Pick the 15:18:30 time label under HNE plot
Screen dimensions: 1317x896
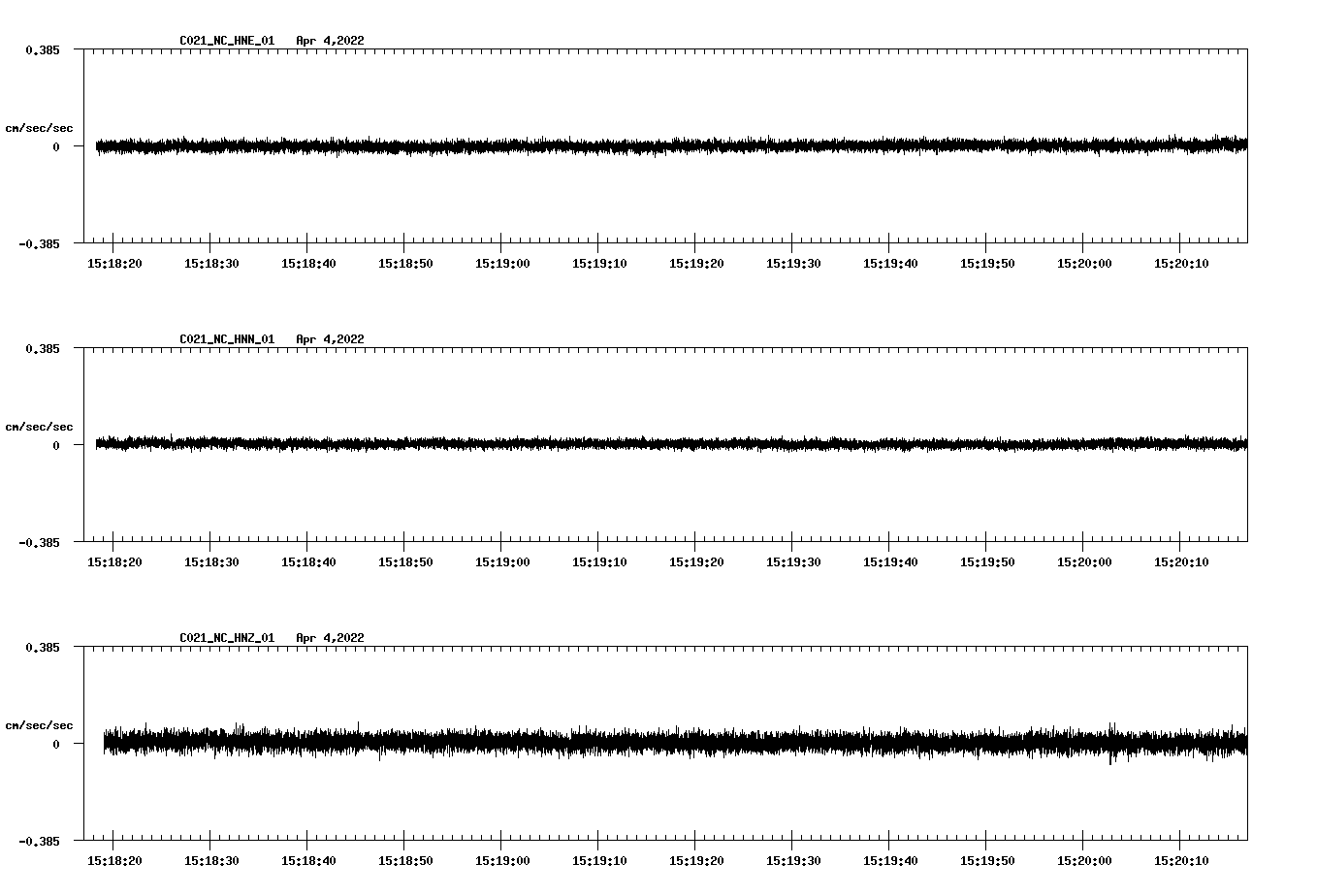[x=211, y=264]
